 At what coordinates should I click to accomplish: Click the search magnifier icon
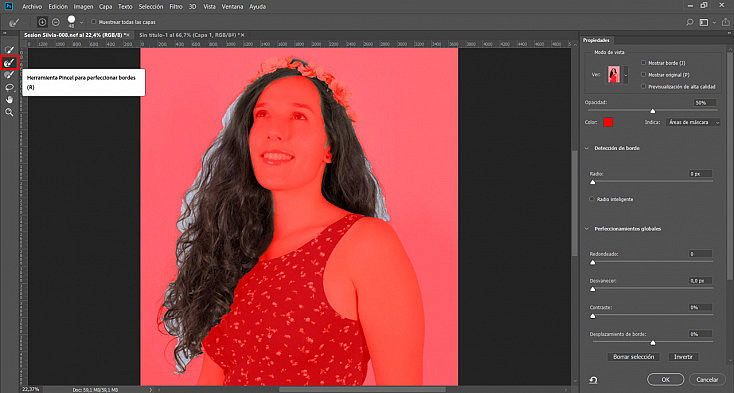pos(690,22)
